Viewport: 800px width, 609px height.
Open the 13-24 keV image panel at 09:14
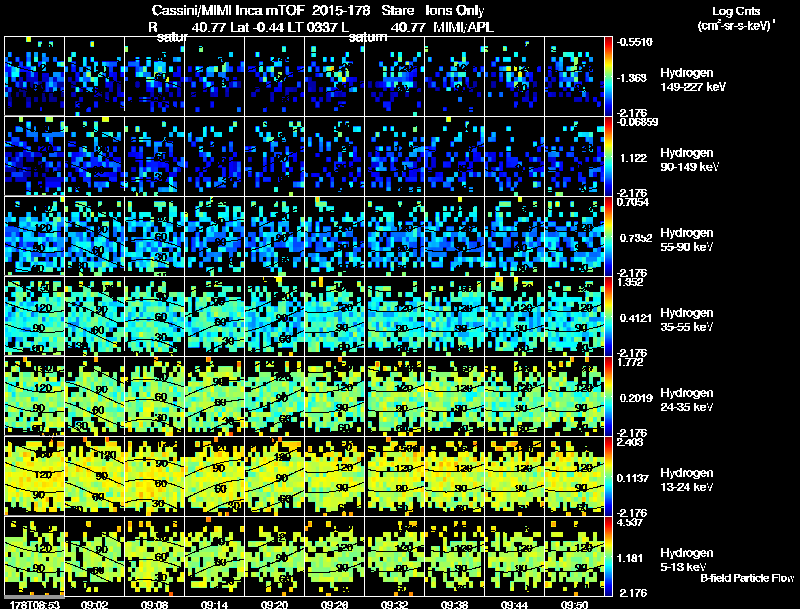pyautogui.click(x=214, y=476)
